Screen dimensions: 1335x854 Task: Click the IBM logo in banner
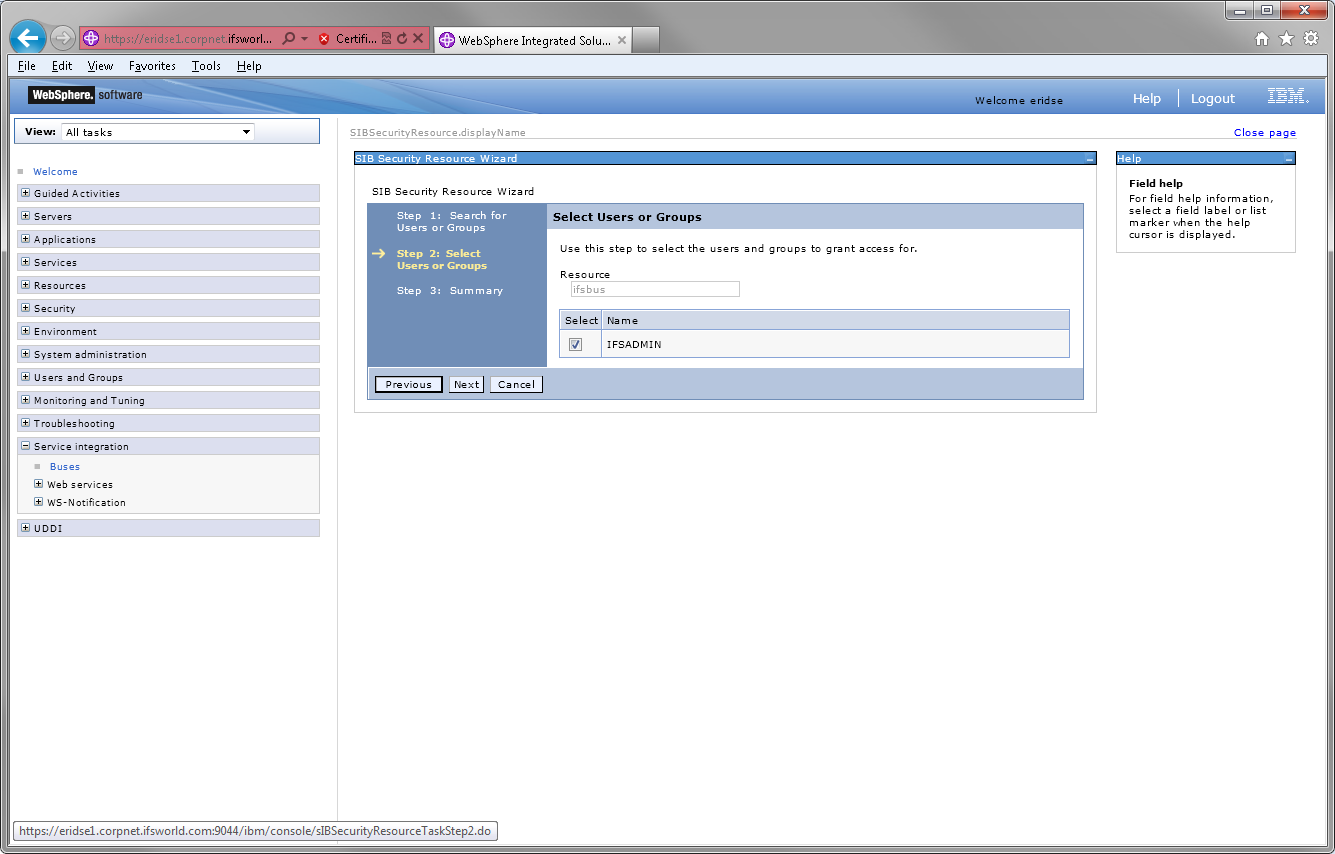1287,96
